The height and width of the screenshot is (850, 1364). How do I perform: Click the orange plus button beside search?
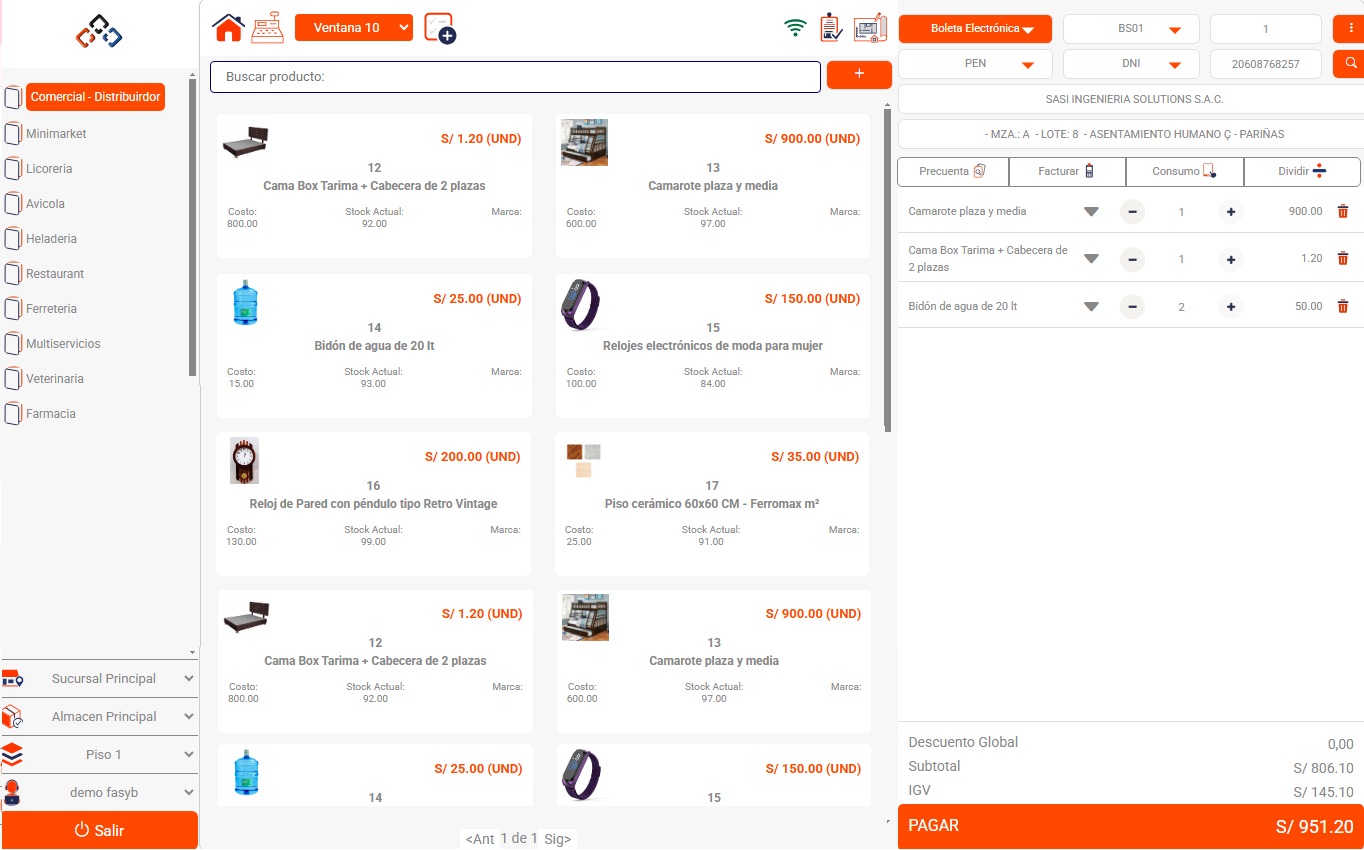coord(859,75)
